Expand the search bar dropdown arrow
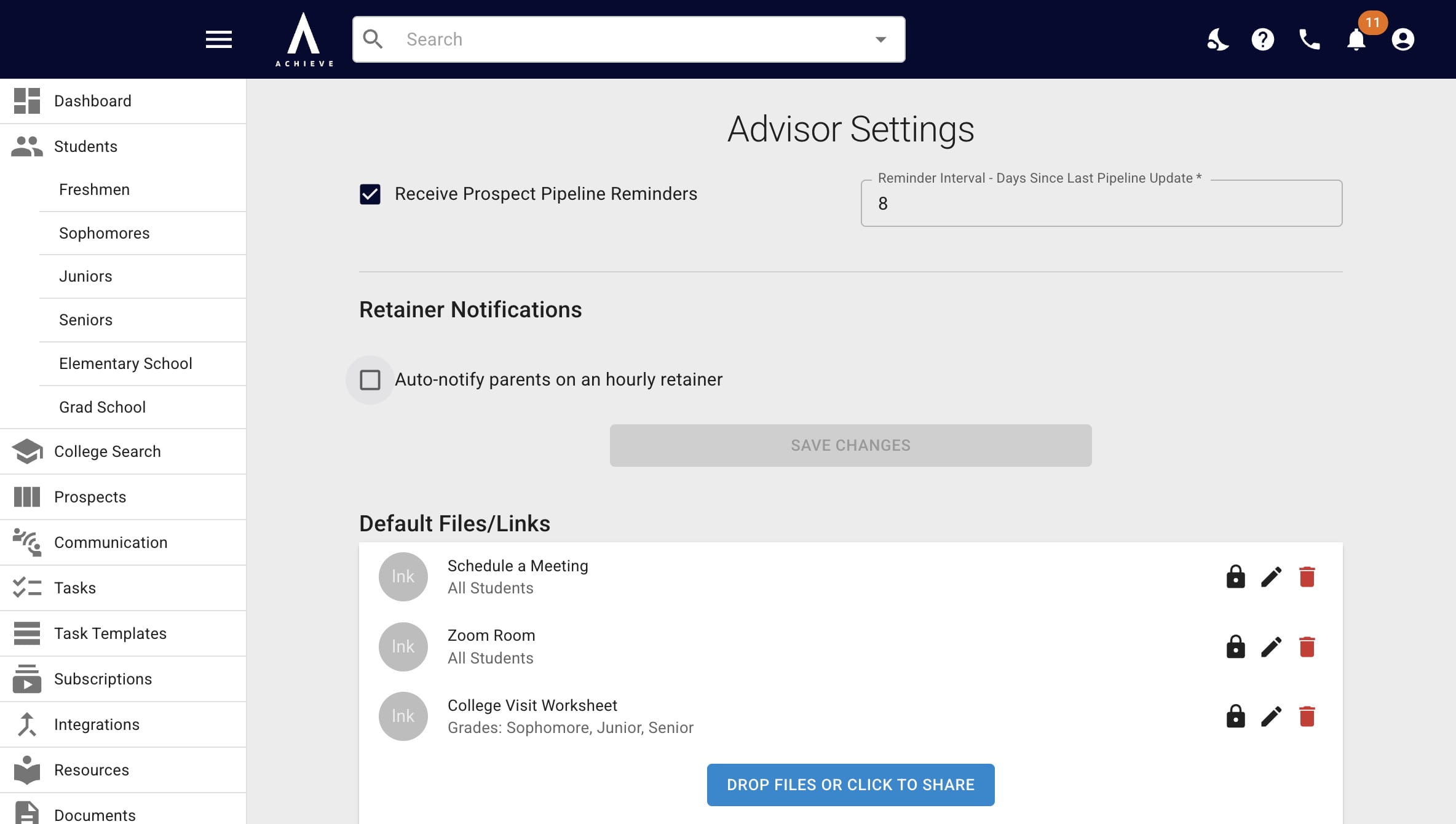The image size is (1456, 824). [880, 39]
